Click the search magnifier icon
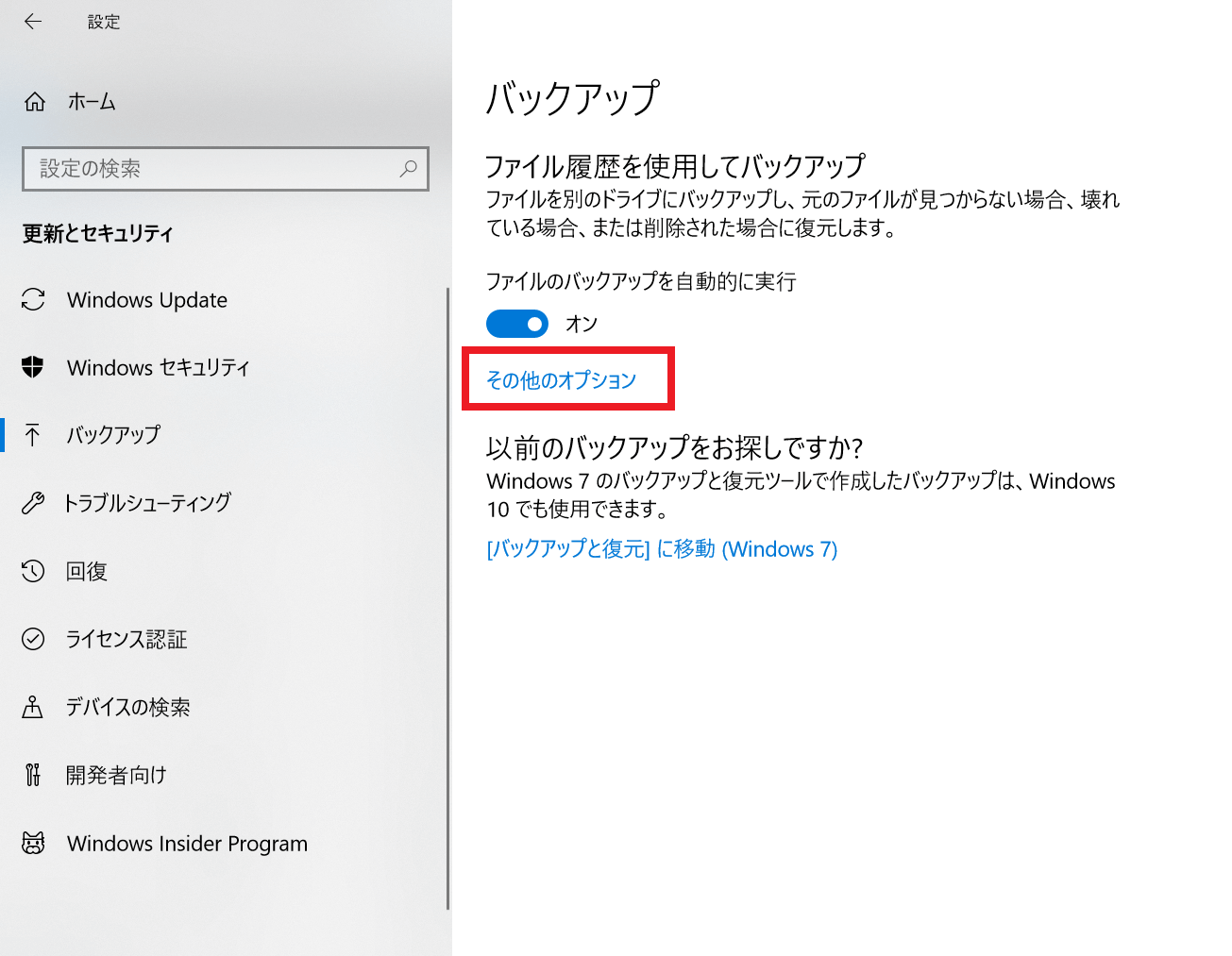The width and height of the screenshot is (1232, 956). (x=408, y=169)
